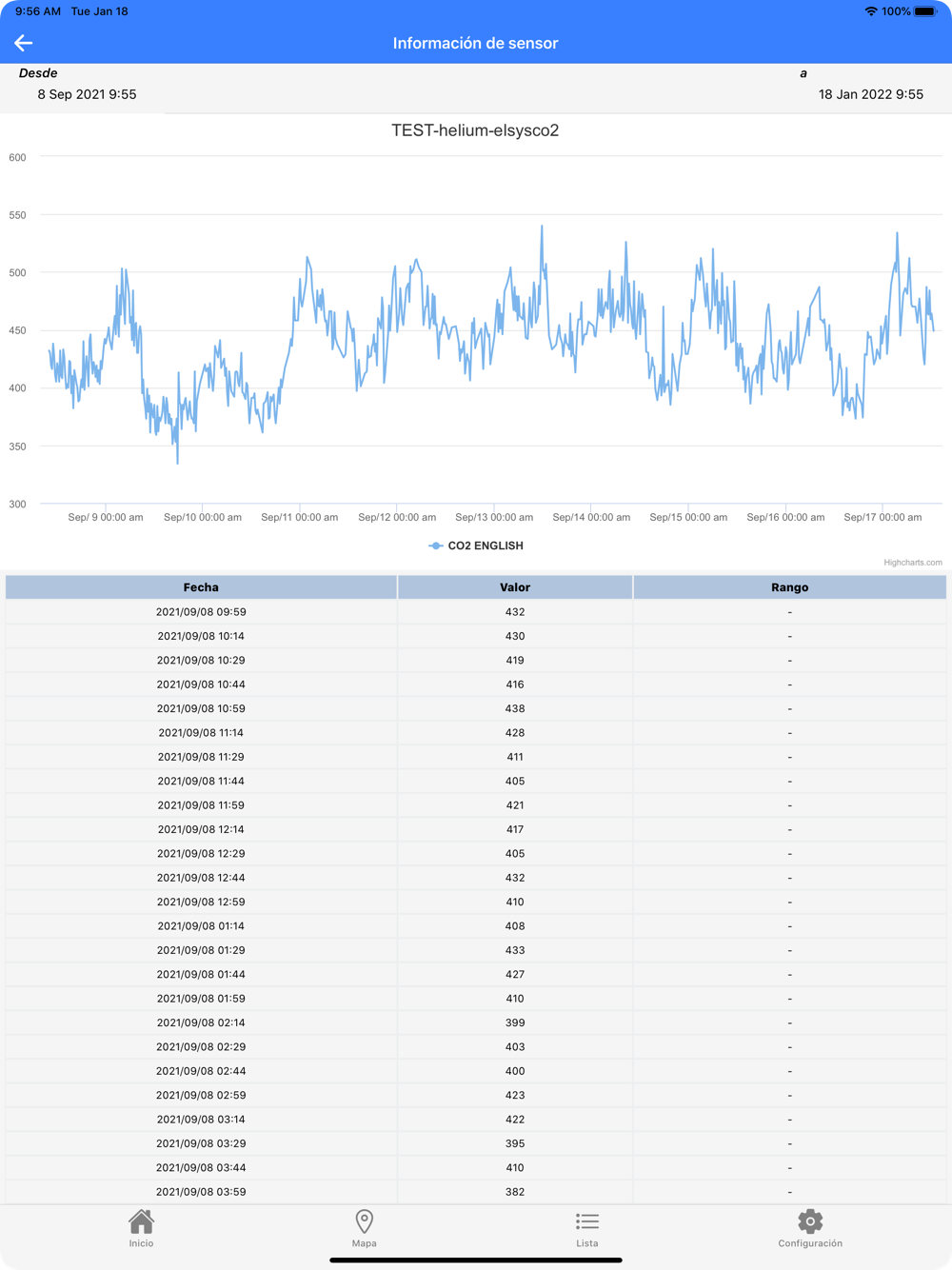Select the Fecha column header

pos(201,587)
